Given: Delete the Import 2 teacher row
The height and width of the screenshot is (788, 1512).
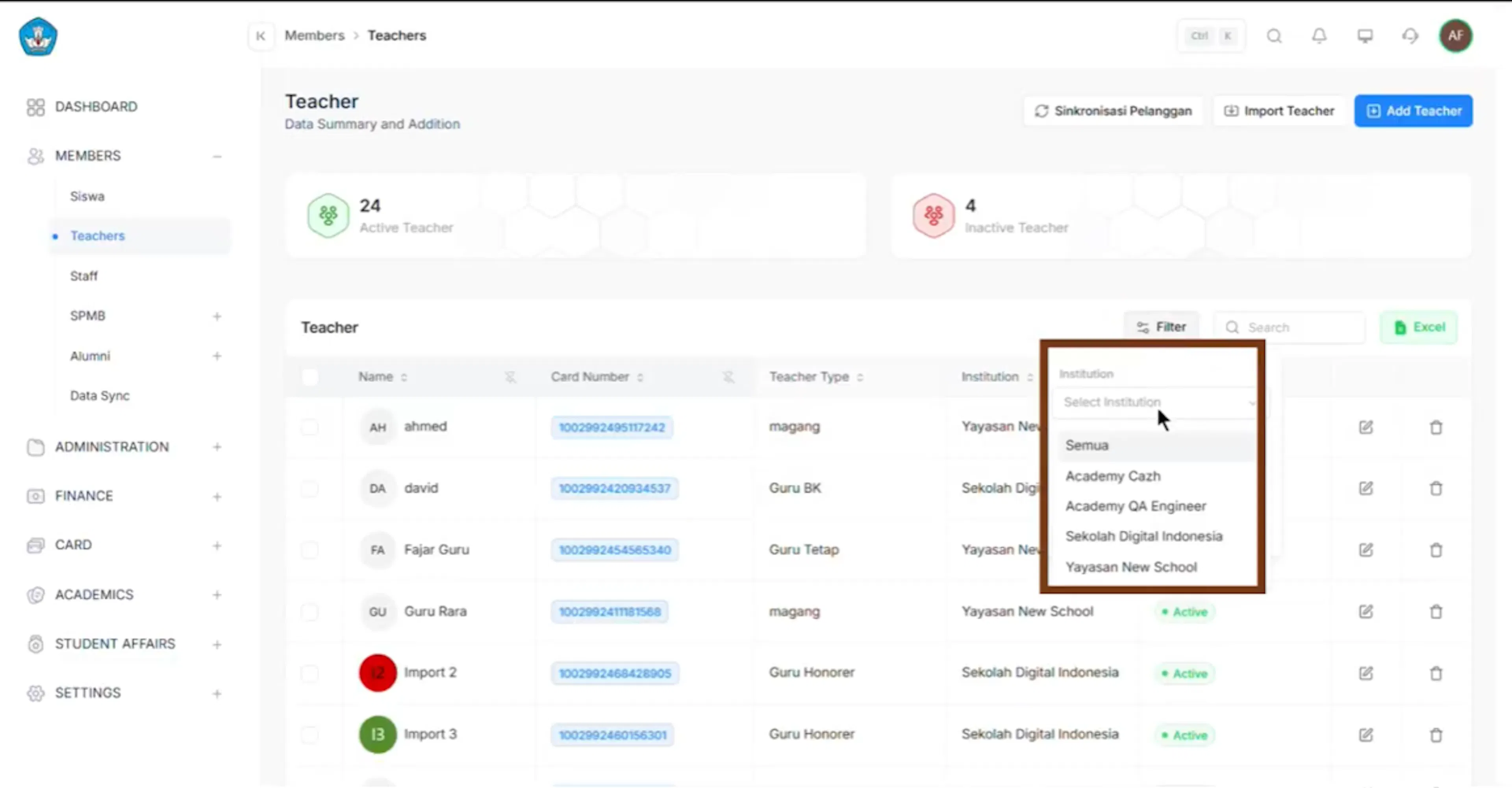Looking at the screenshot, I should tap(1436, 673).
